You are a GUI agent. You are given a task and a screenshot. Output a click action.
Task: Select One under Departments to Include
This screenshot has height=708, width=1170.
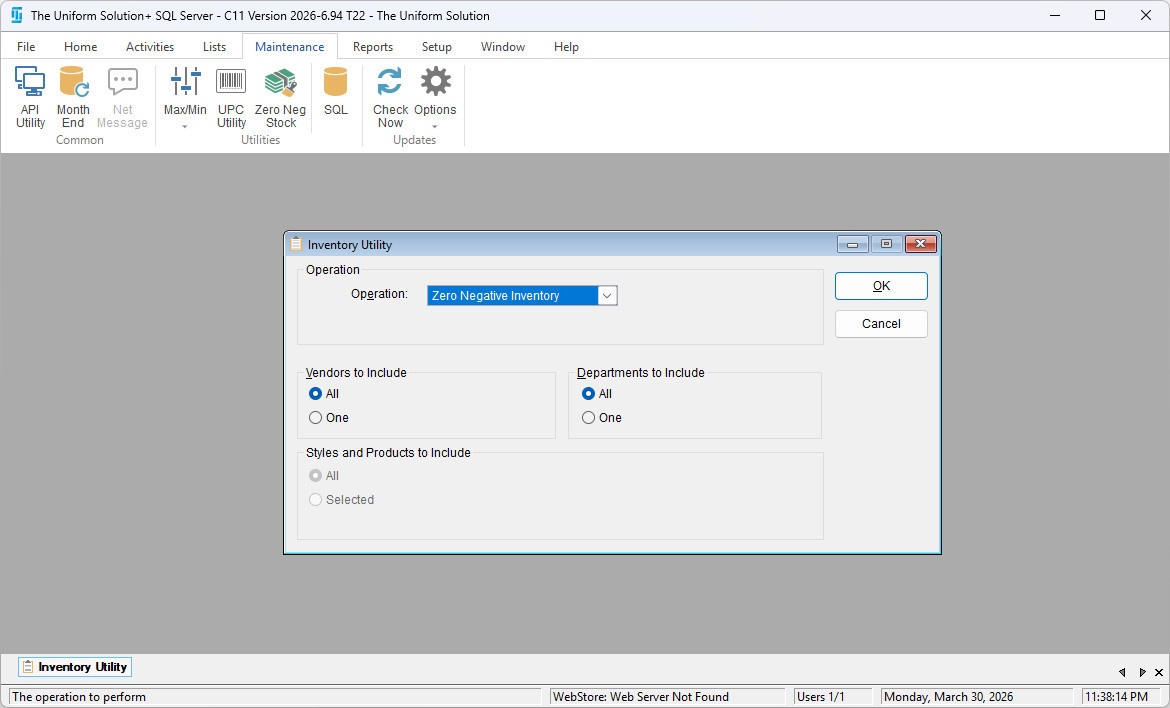pyautogui.click(x=589, y=418)
